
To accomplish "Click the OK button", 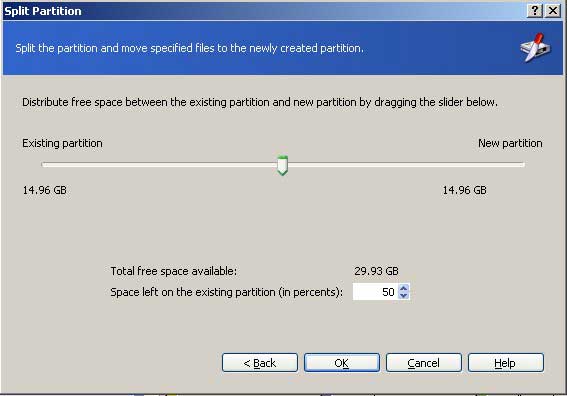I will [x=342, y=362].
